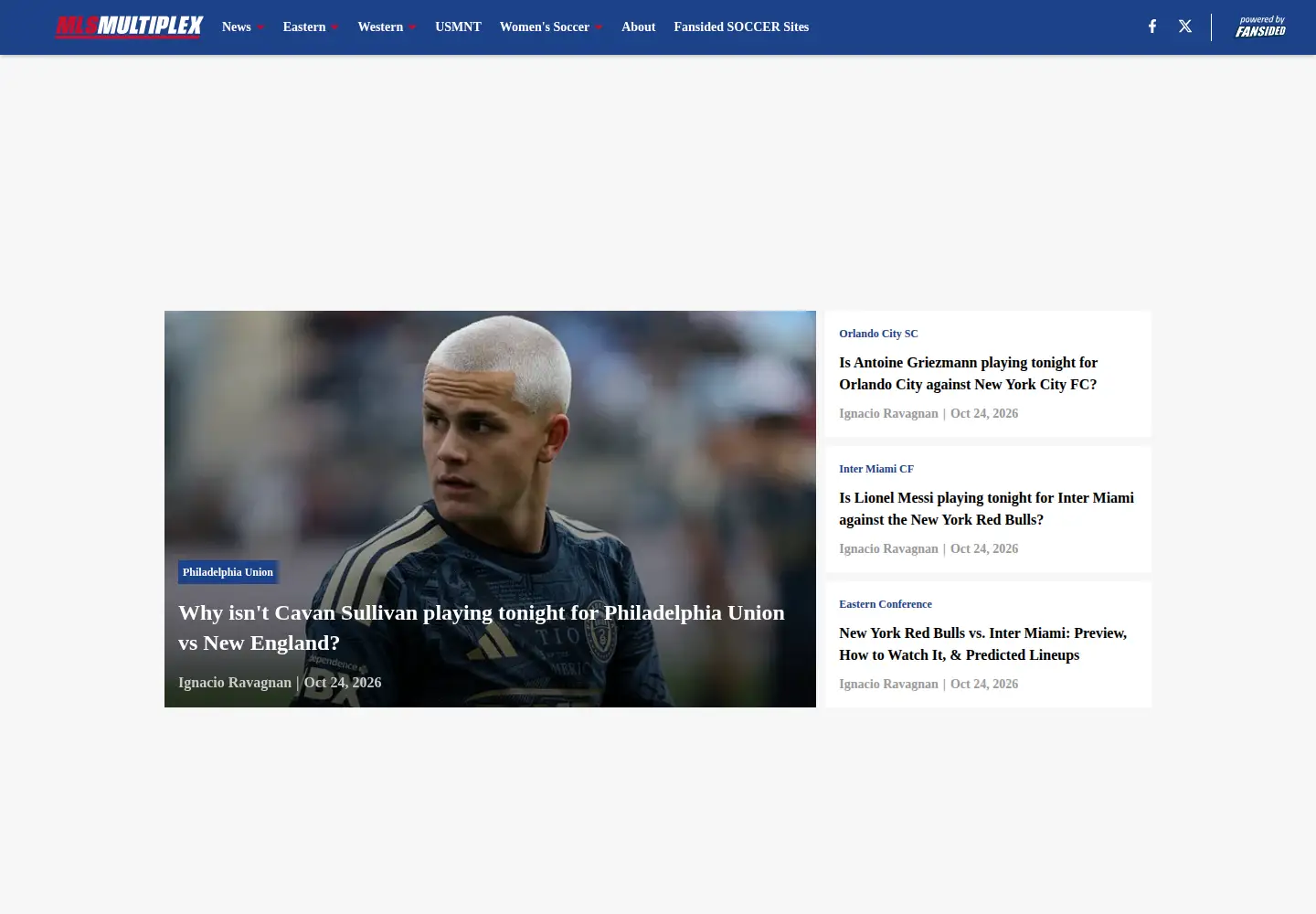Open Red Bulls vs. Inter Miami preview
Image resolution: width=1316 pixels, height=914 pixels.
point(982,643)
